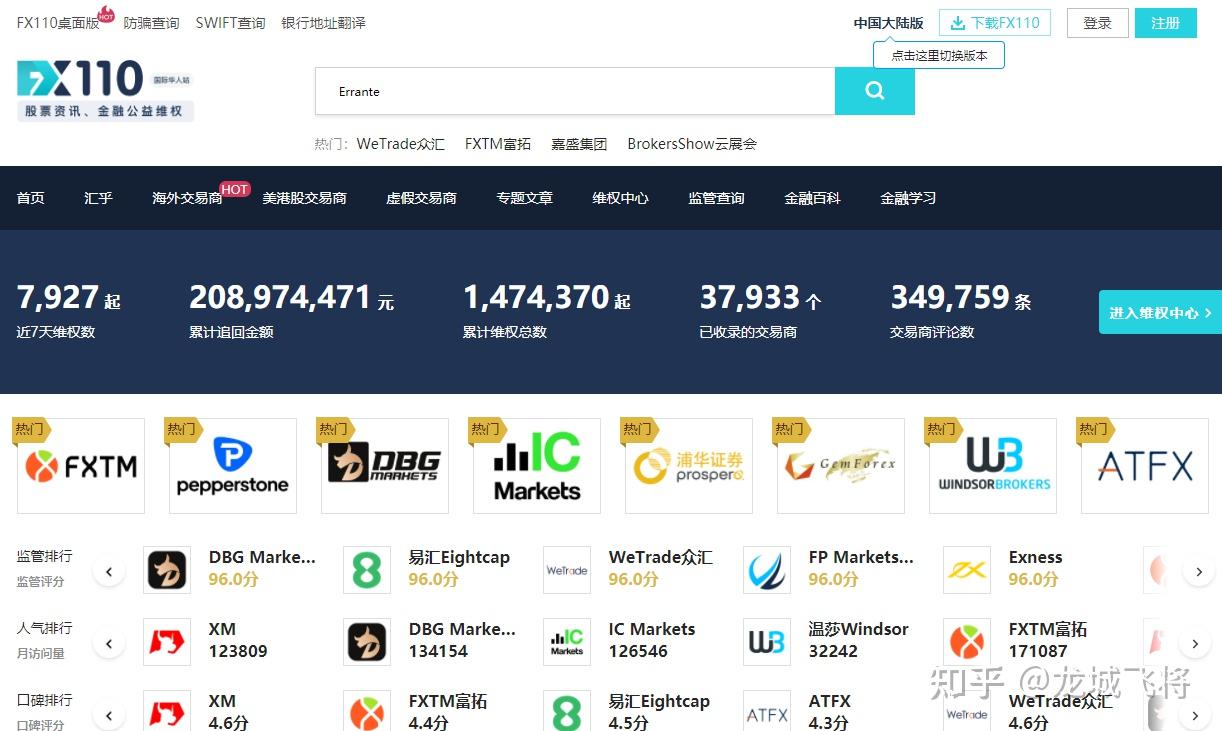Click WeTrade icon in 监管排行 row

(567, 570)
